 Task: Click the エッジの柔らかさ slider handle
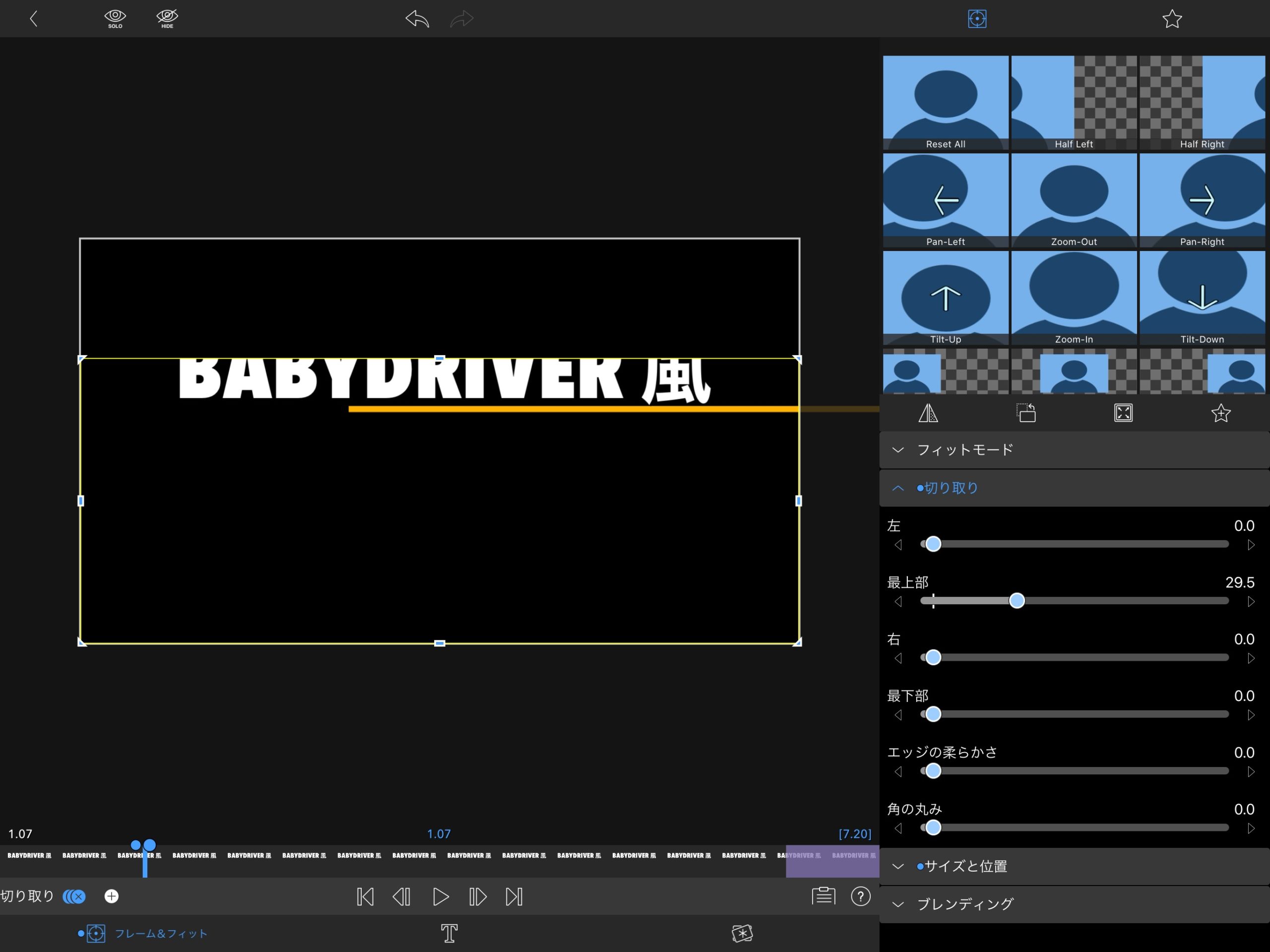click(x=934, y=770)
